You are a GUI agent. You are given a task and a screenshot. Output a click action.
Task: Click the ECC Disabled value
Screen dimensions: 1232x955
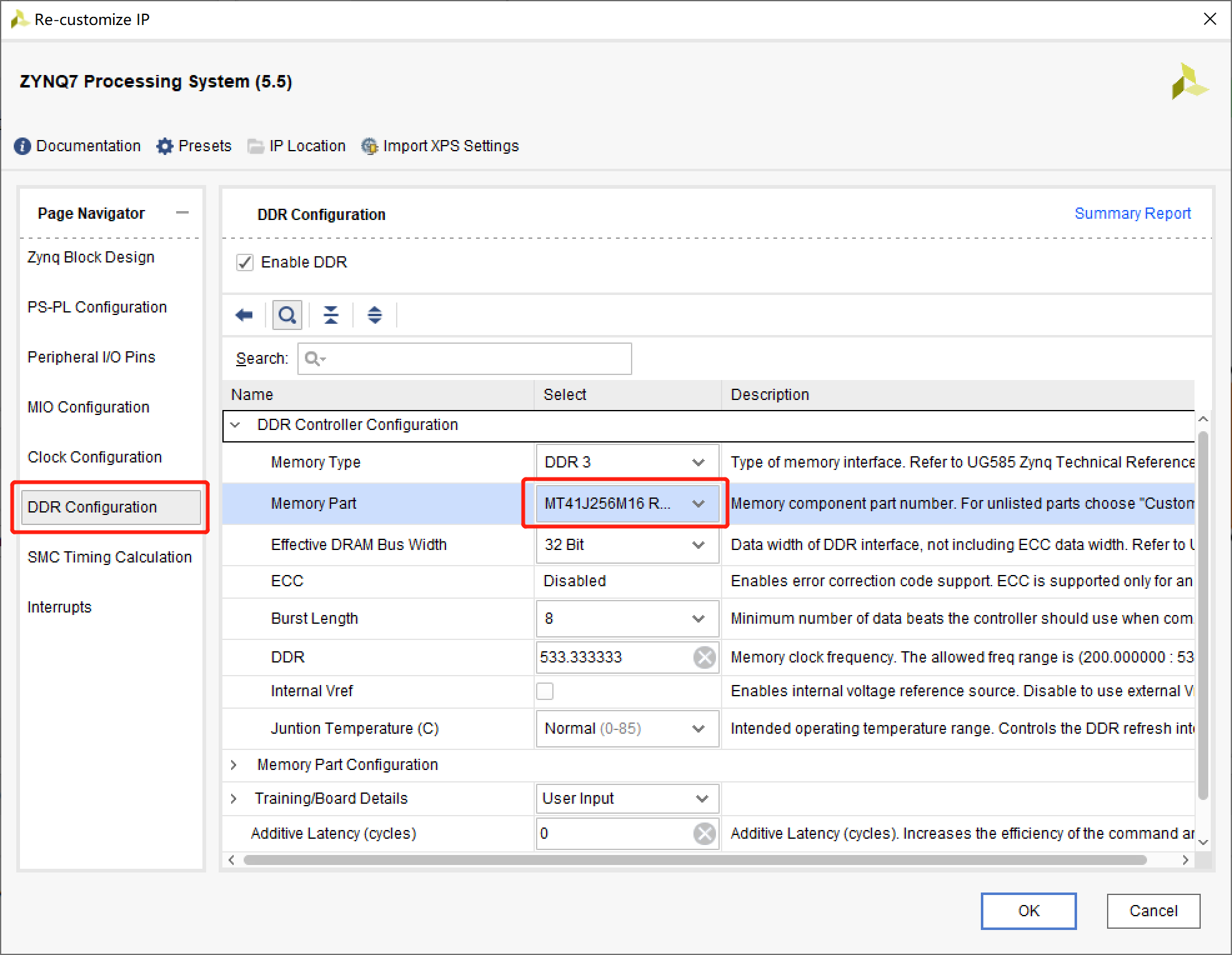575,581
